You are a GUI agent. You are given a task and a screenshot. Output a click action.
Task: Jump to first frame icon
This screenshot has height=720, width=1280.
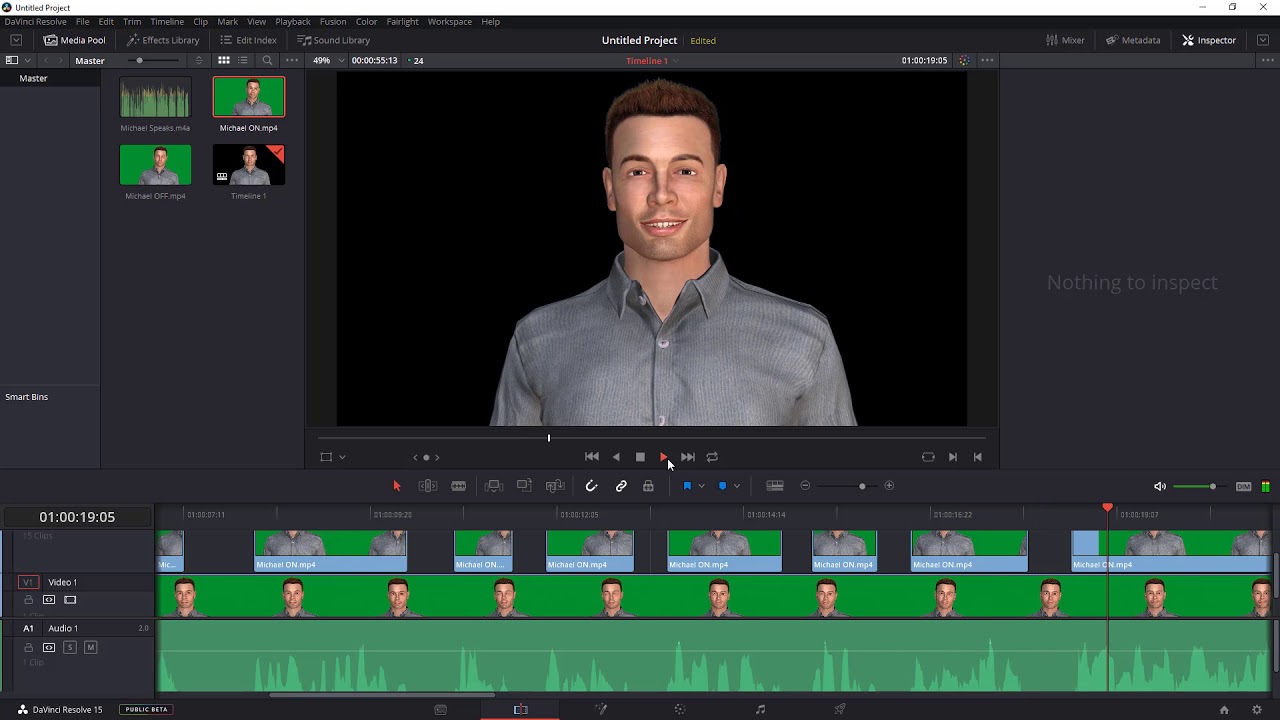(x=977, y=457)
